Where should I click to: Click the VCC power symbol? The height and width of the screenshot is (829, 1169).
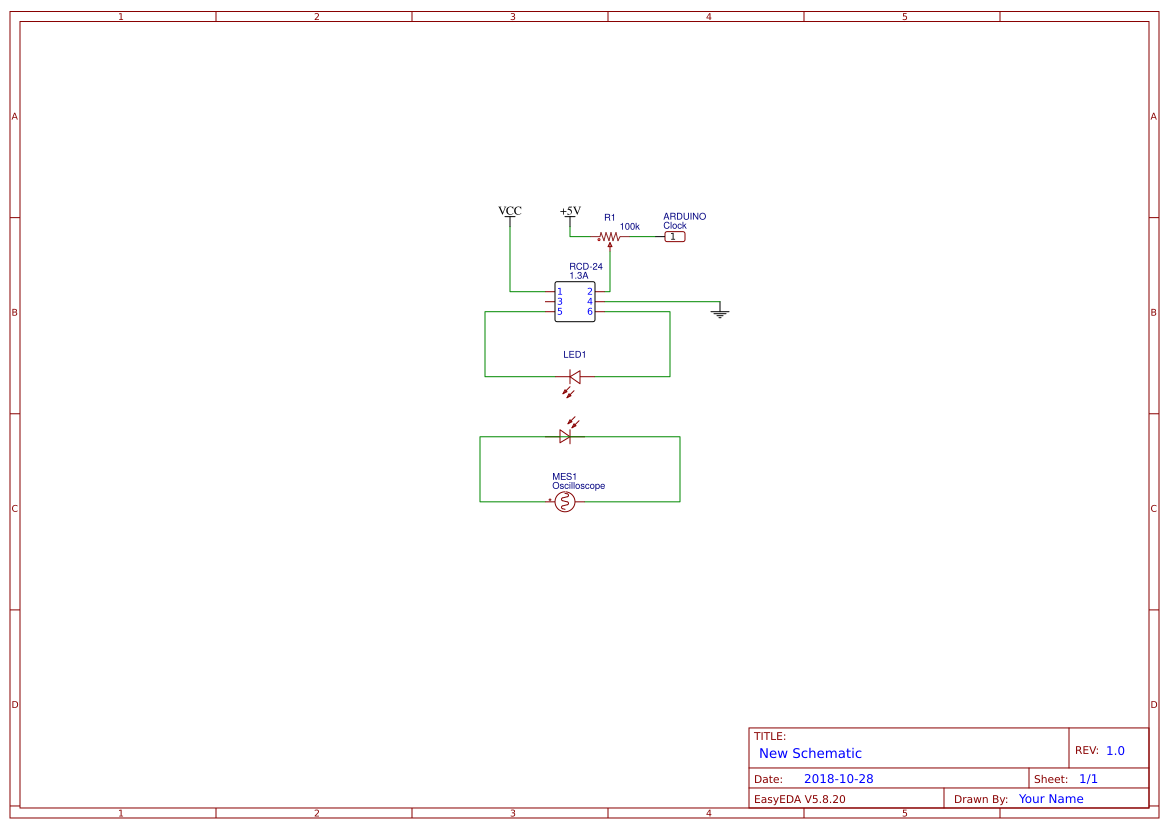[x=510, y=212]
